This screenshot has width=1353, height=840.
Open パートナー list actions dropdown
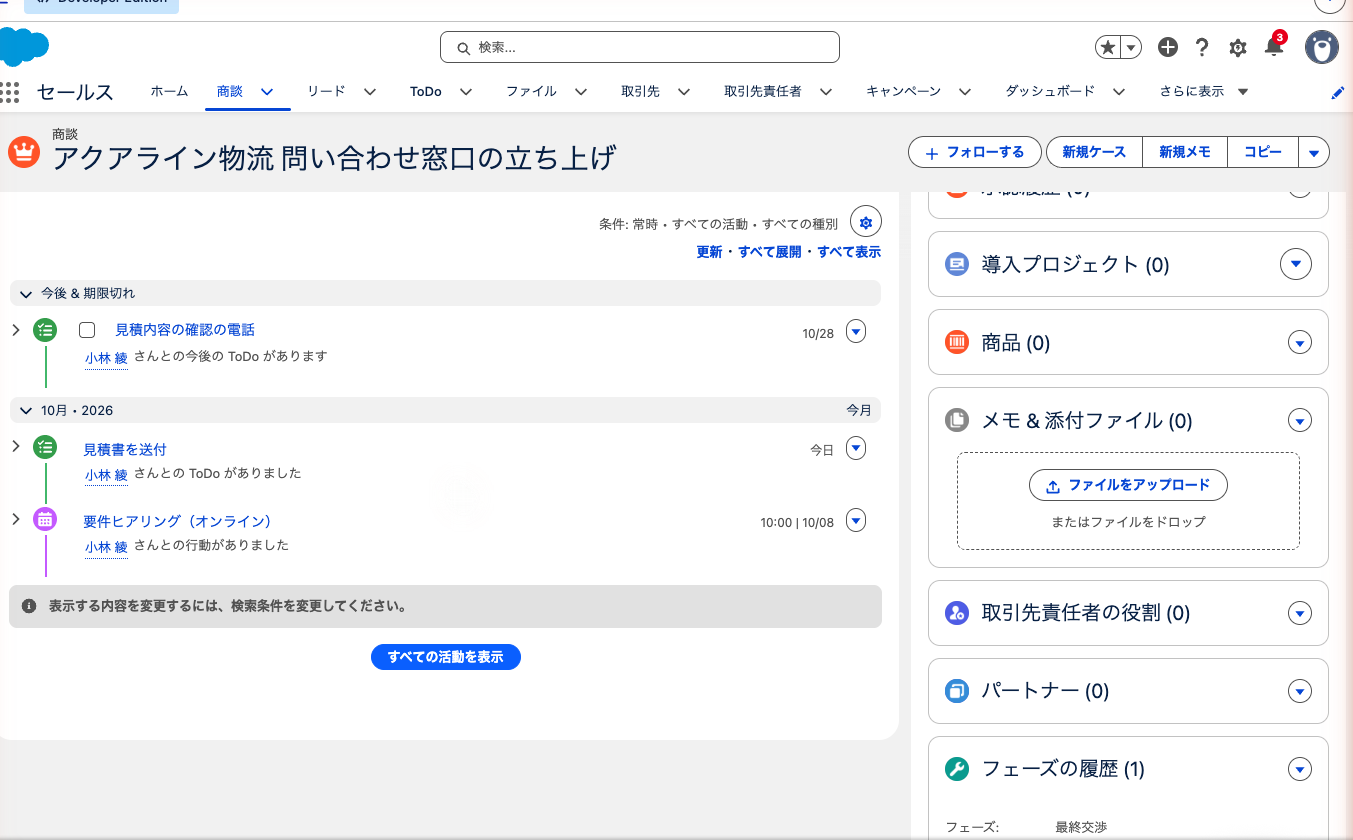[1300, 691]
